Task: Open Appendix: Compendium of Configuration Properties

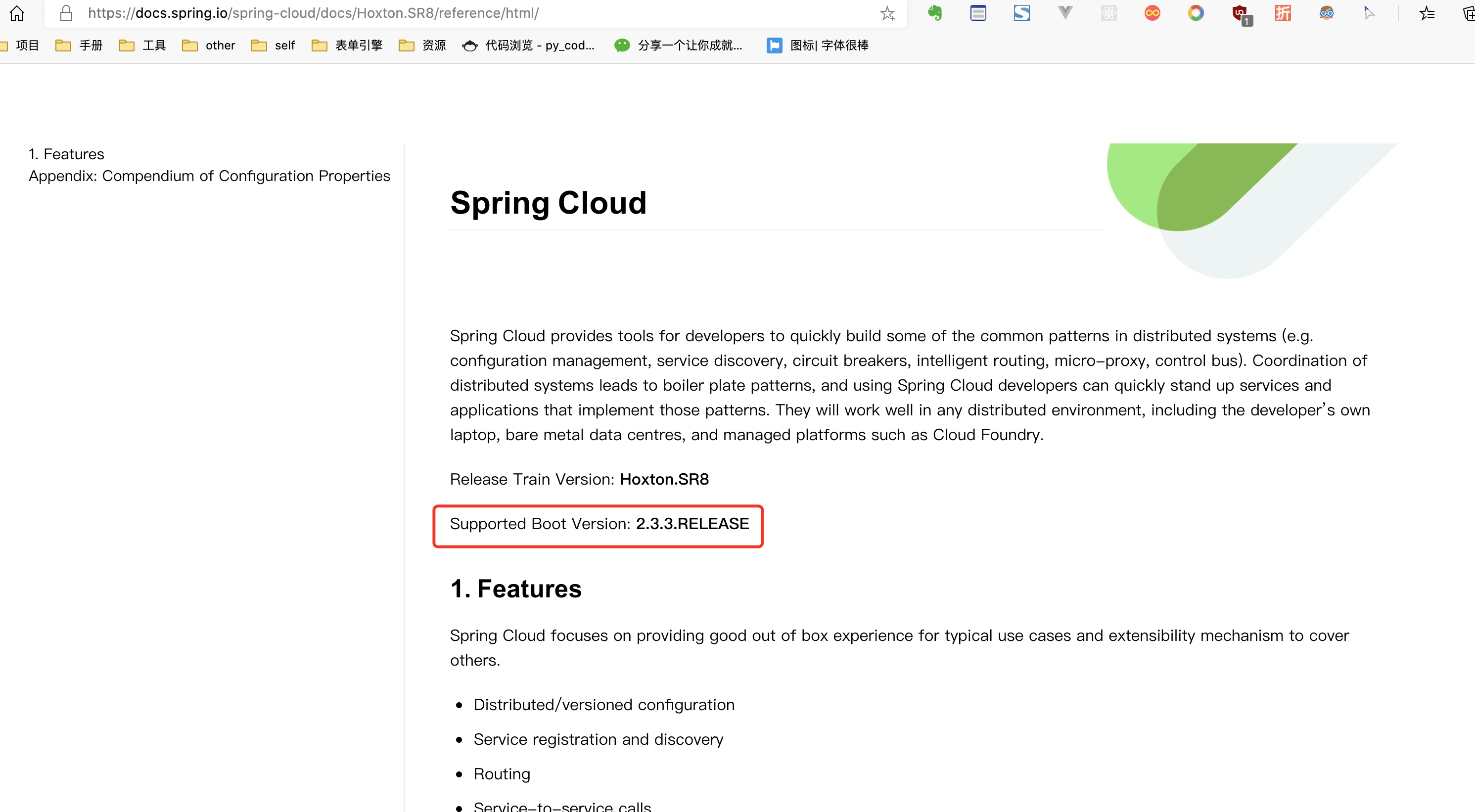Action: pyautogui.click(x=210, y=176)
